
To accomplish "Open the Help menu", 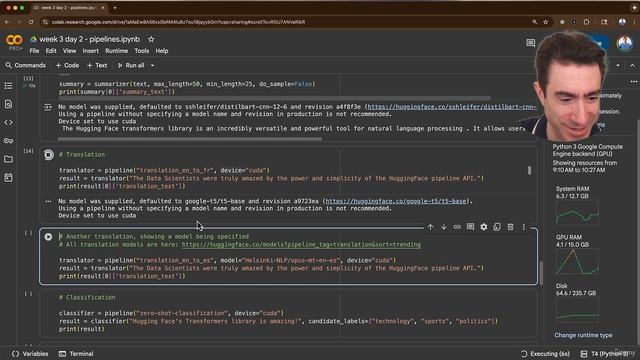I will pyautogui.click(x=162, y=51).
